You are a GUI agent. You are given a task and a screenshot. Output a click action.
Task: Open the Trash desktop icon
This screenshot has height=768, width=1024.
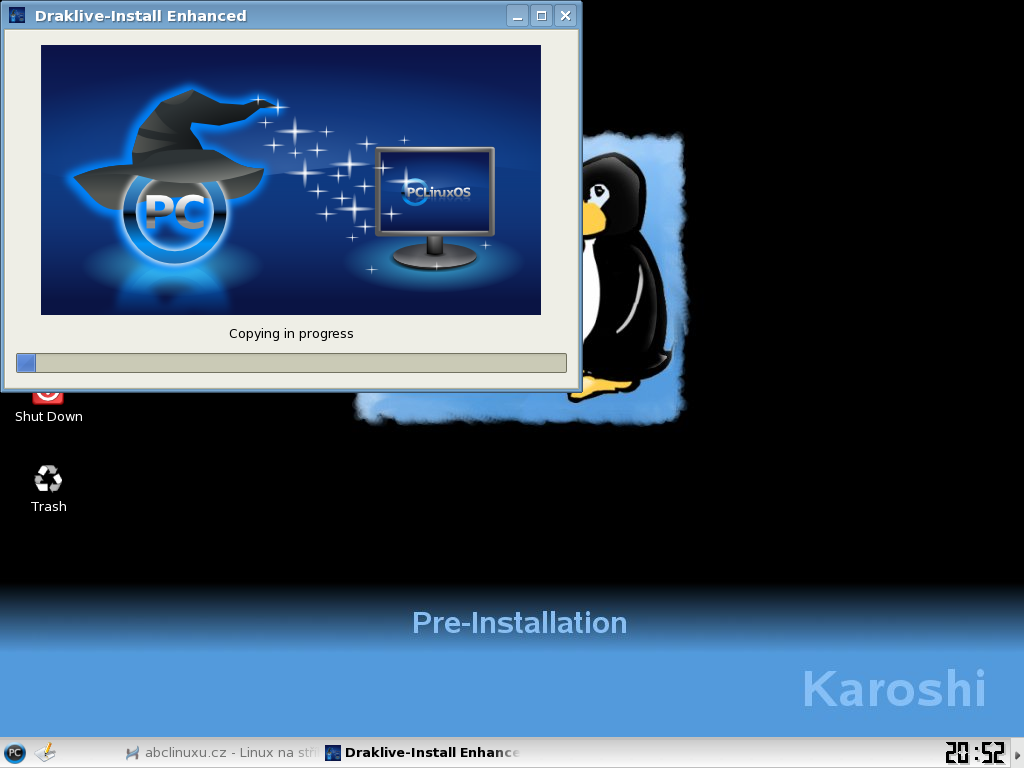tap(48, 480)
